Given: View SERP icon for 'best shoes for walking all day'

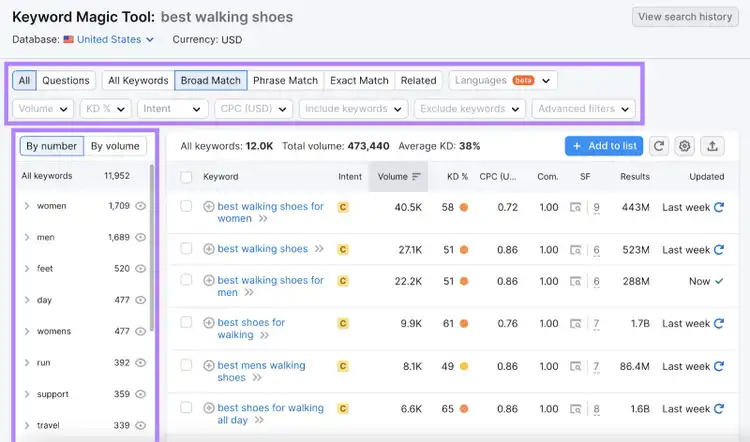Looking at the screenshot, I should point(575,409).
